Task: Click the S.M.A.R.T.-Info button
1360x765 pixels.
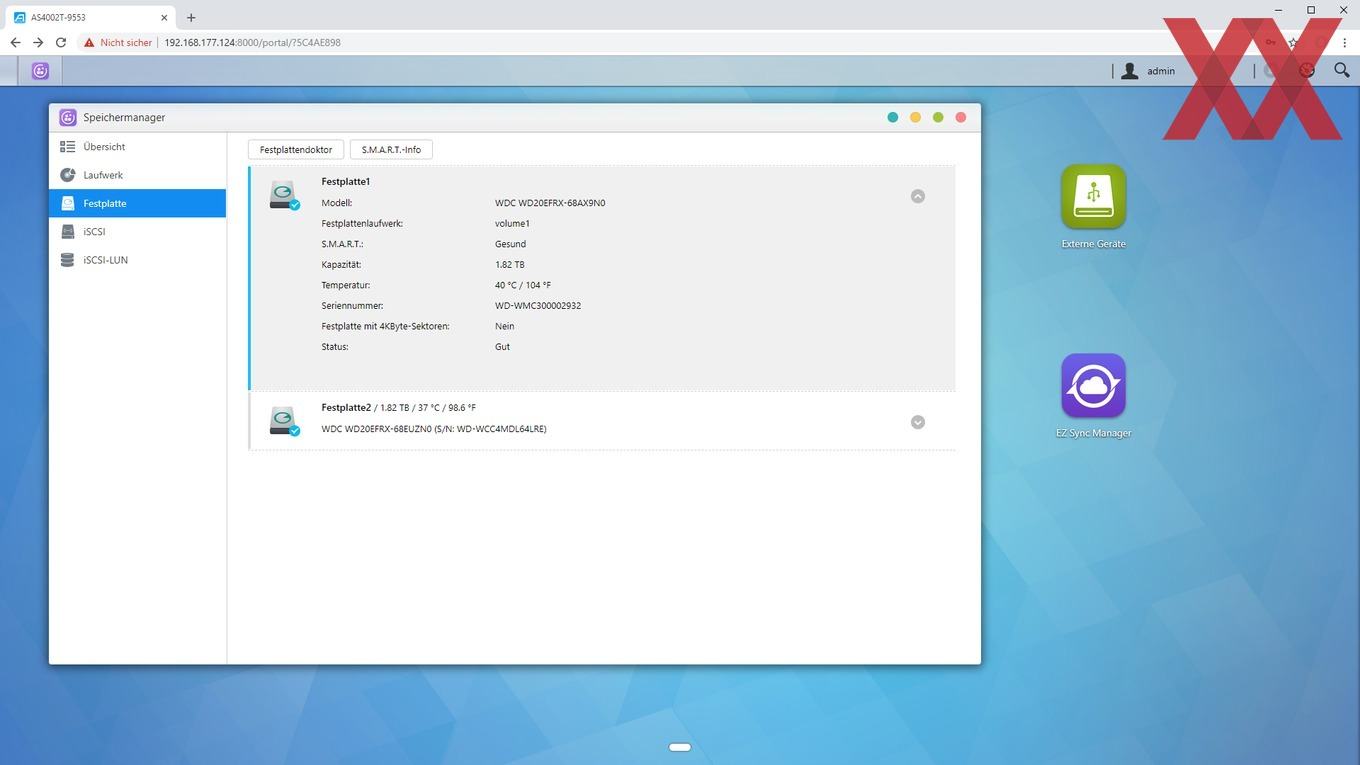Action: click(391, 149)
